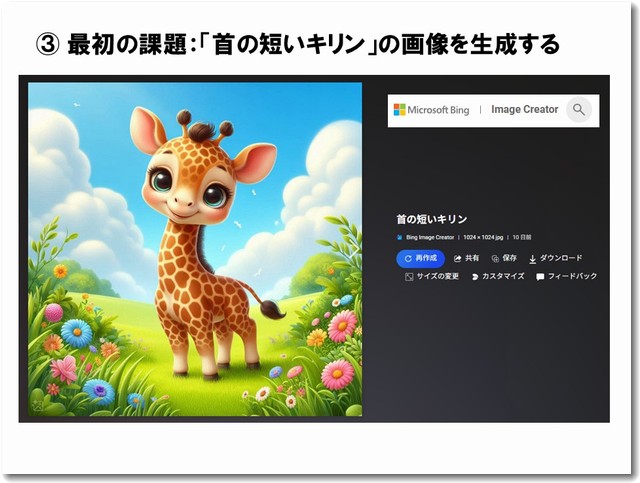Click the download arrow icon

pos(532,259)
